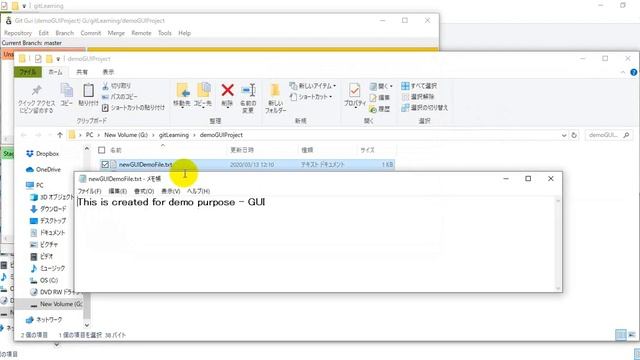Open Notepad Format (書式) menu
Viewport: 640px width, 360px height.
144,191
